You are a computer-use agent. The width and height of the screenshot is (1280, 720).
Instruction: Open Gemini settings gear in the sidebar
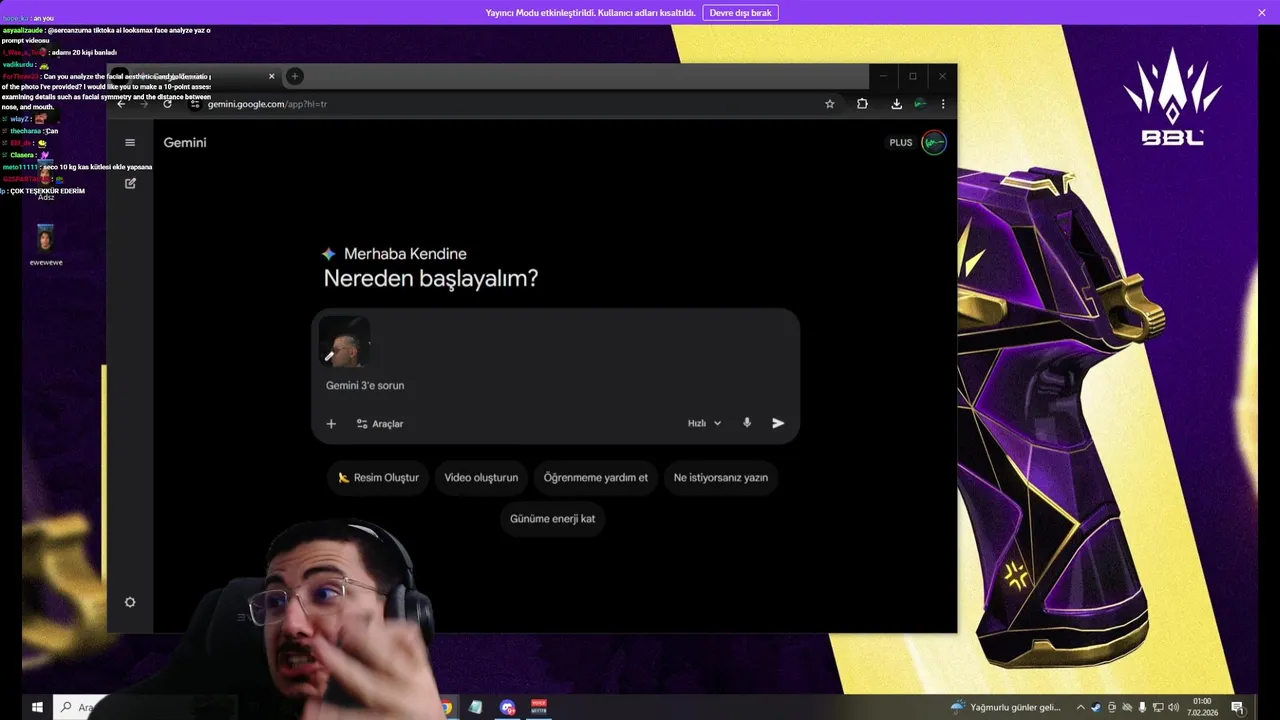(130, 602)
